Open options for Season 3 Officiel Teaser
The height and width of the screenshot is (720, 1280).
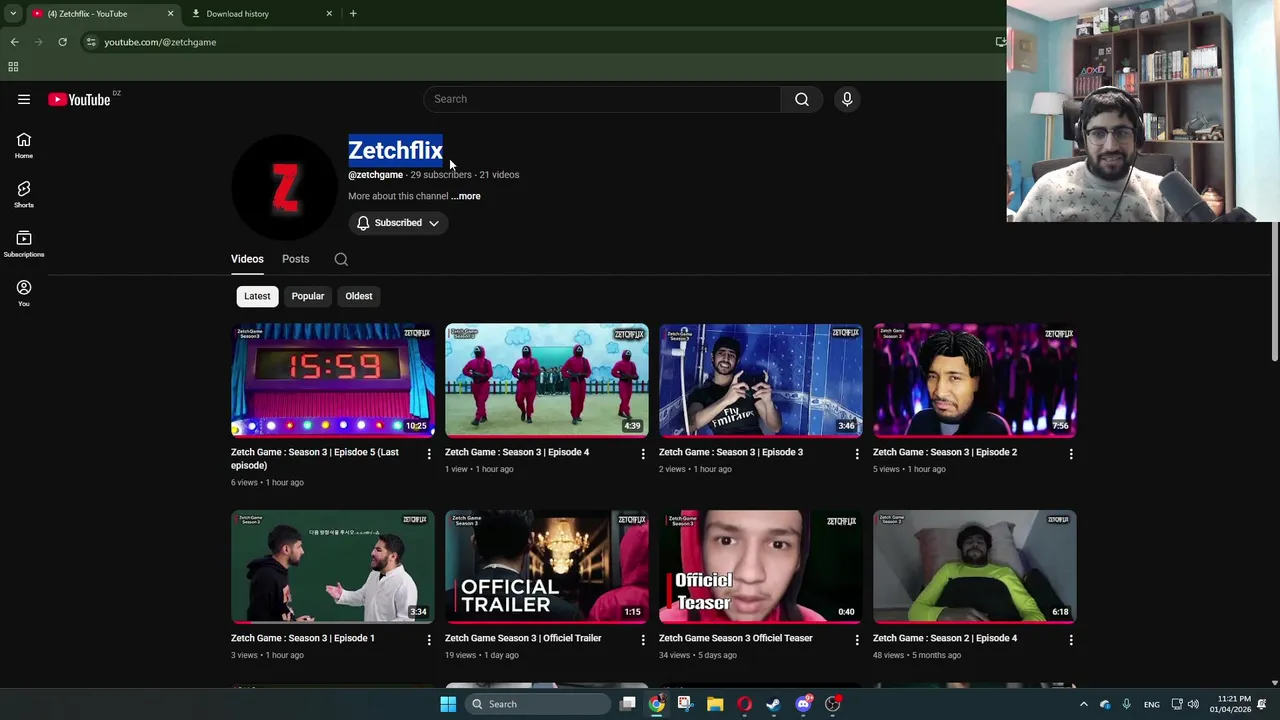[857, 640]
